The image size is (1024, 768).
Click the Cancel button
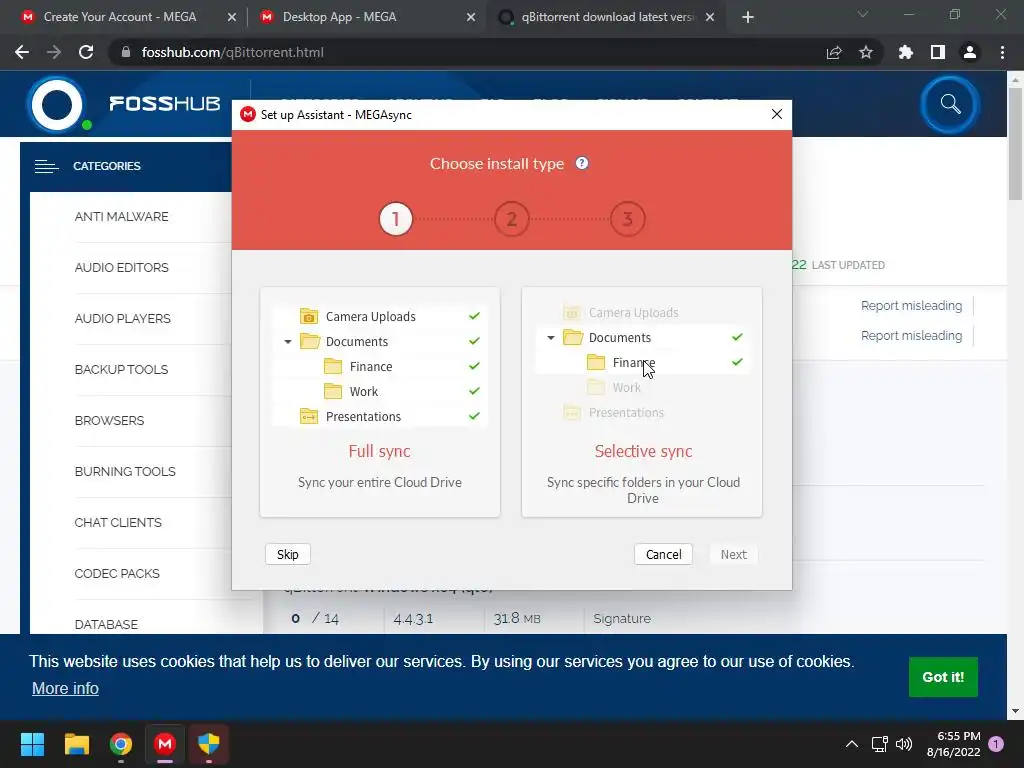(x=664, y=554)
